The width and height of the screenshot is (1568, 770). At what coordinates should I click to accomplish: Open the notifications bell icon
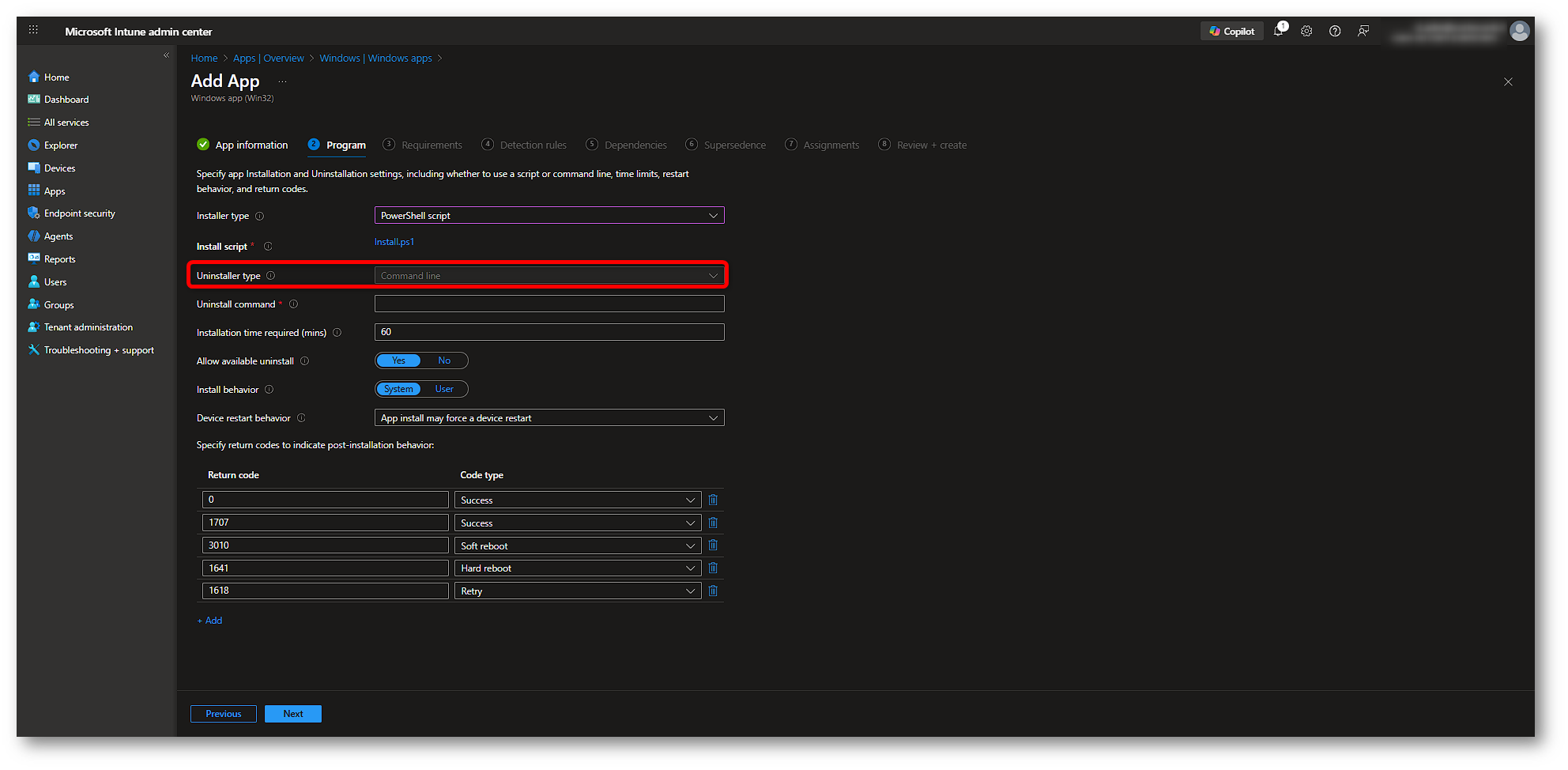coord(1278,32)
